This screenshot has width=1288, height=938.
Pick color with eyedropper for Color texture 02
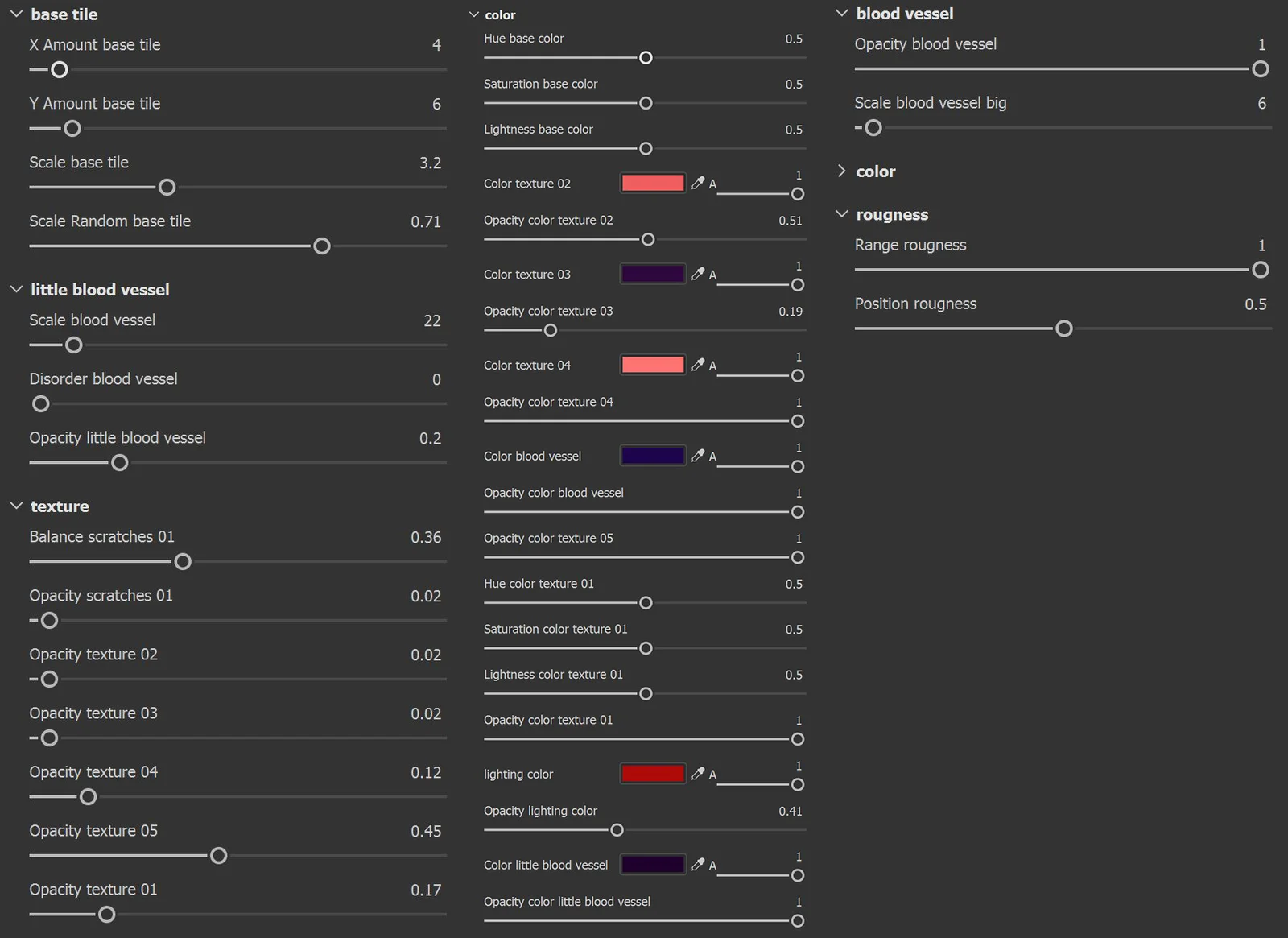698,183
